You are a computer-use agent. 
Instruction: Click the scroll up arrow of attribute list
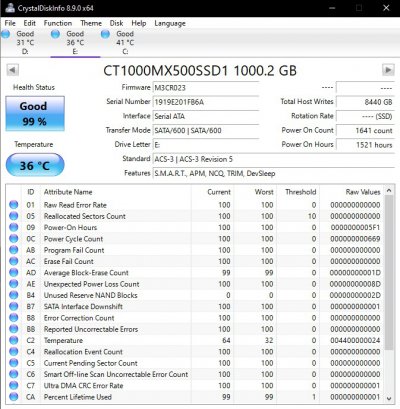coord(389,191)
